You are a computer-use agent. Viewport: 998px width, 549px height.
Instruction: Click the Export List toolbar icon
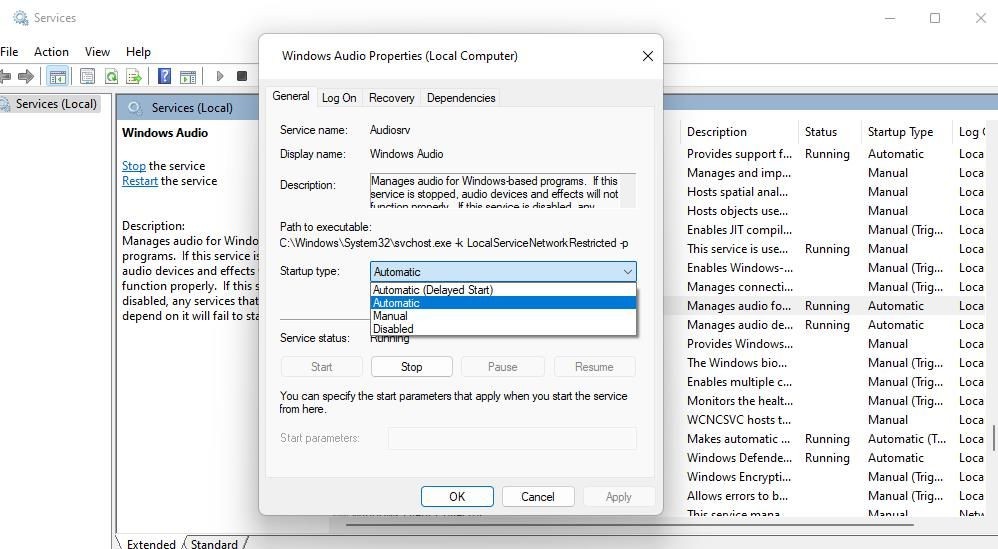[134, 77]
